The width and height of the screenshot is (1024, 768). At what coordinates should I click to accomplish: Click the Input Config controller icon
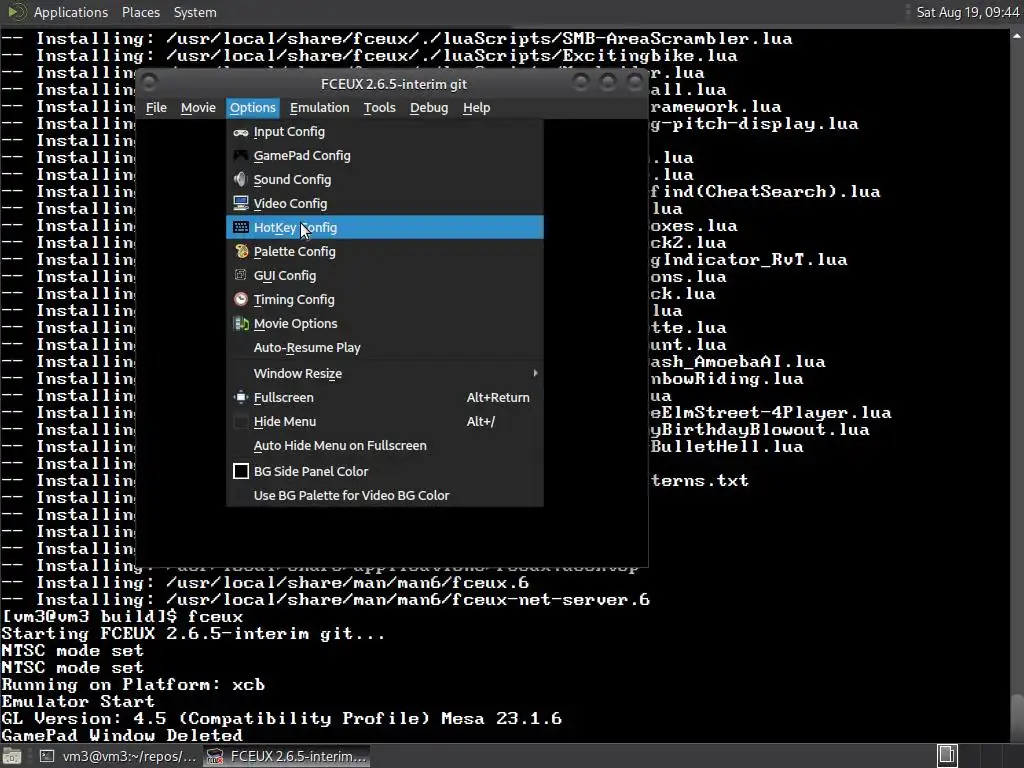tap(241, 132)
